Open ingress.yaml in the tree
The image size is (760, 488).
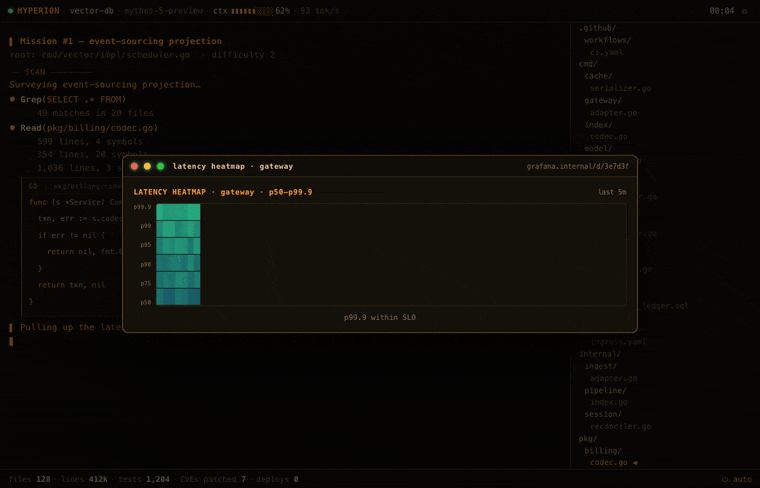click(x=618, y=342)
